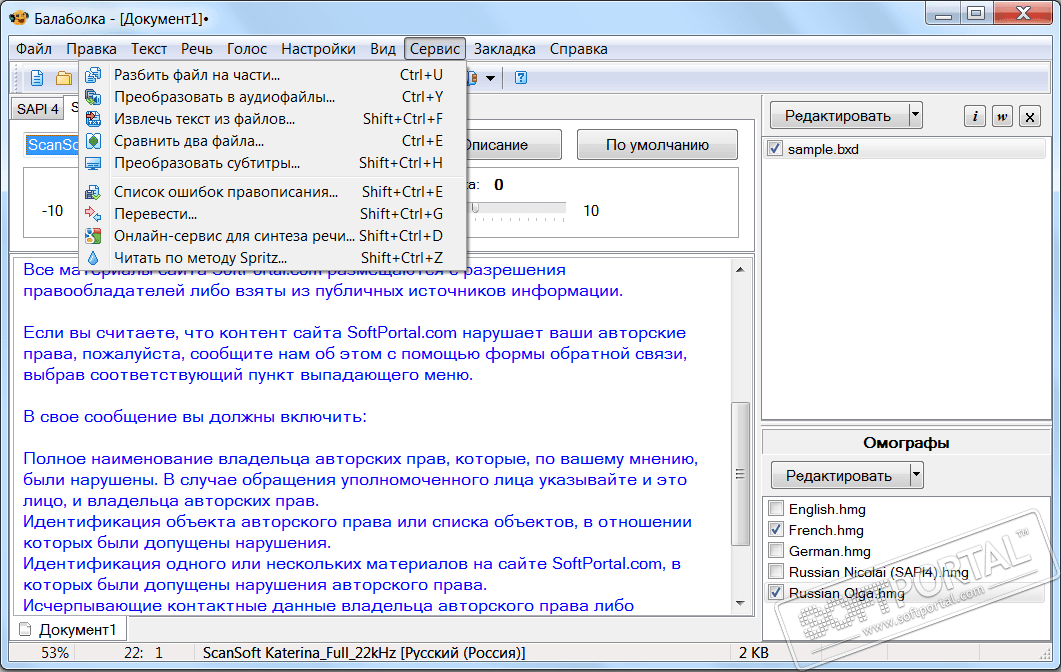This screenshot has height=672, width=1061.
Task: Open the Правка menu
Action: click(91, 49)
